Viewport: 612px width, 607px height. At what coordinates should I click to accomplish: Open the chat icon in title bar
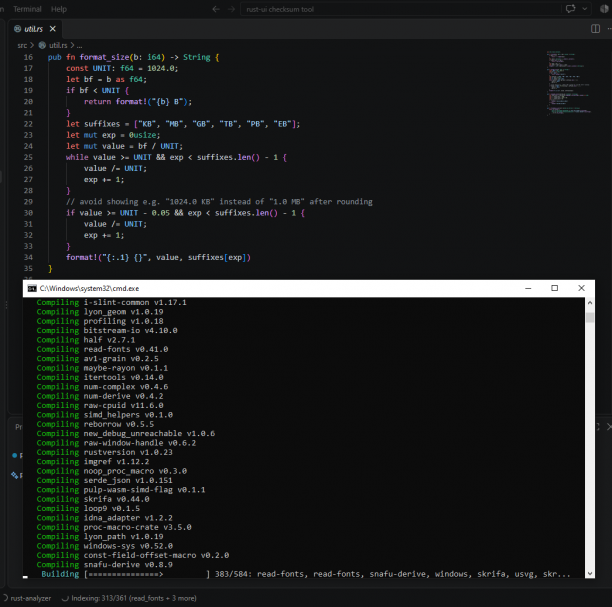tap(570, 9)
